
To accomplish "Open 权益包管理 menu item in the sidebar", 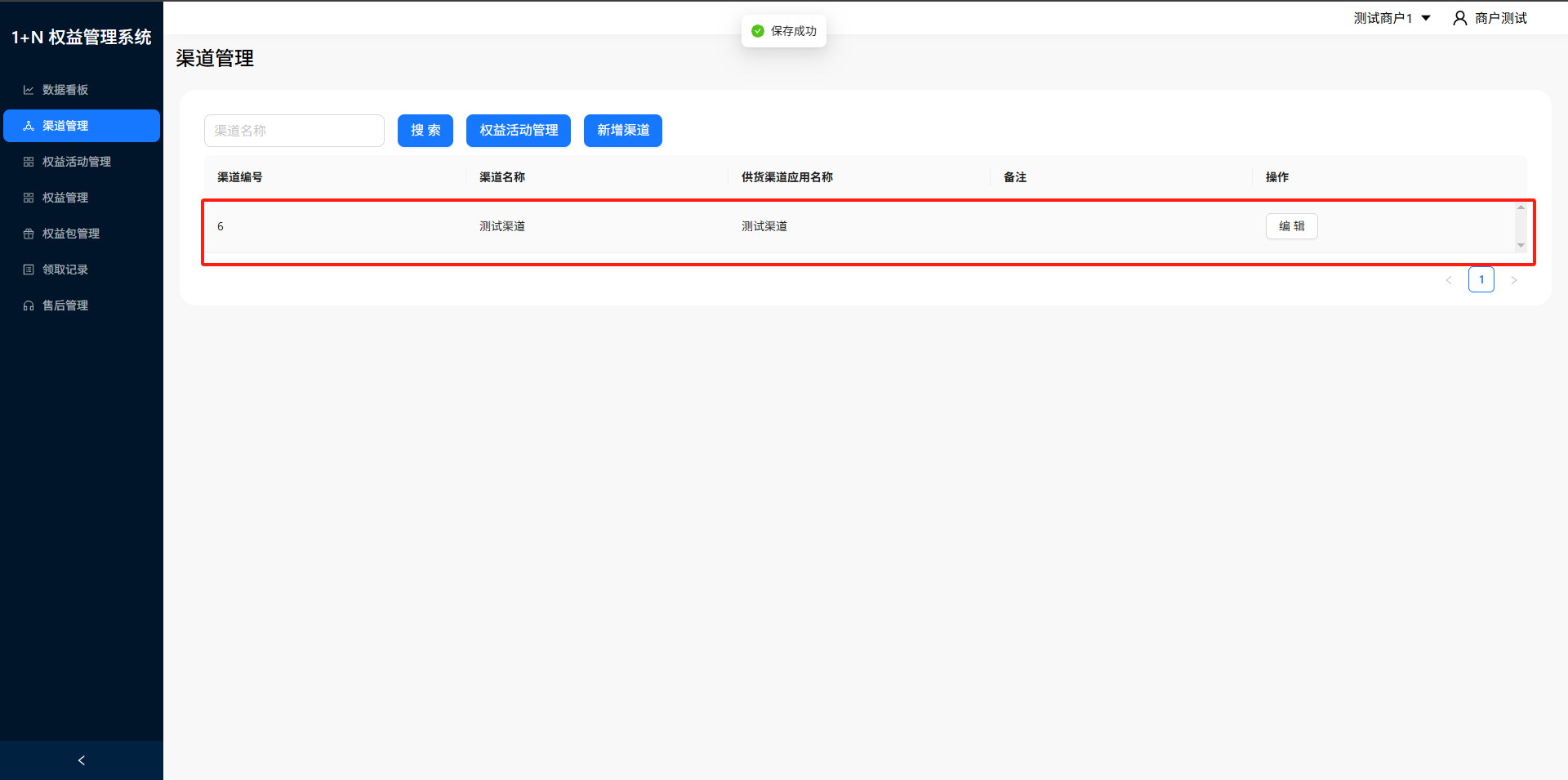I will (71, 234).
